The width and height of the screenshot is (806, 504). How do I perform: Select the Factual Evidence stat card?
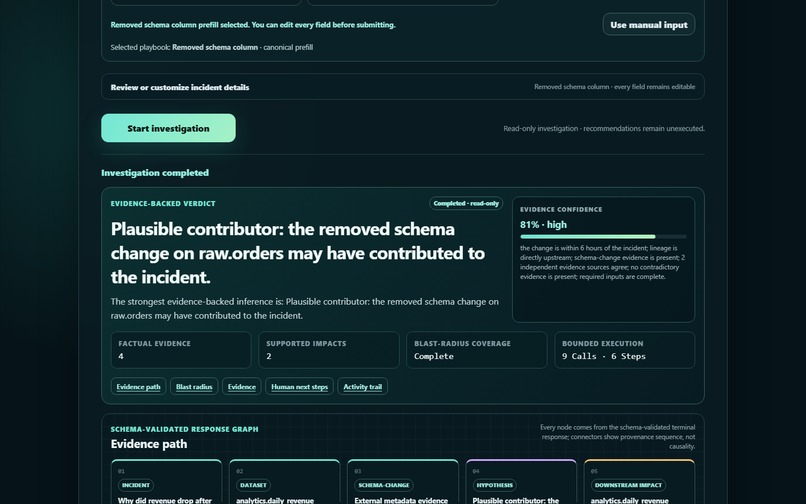pos(181,350)
